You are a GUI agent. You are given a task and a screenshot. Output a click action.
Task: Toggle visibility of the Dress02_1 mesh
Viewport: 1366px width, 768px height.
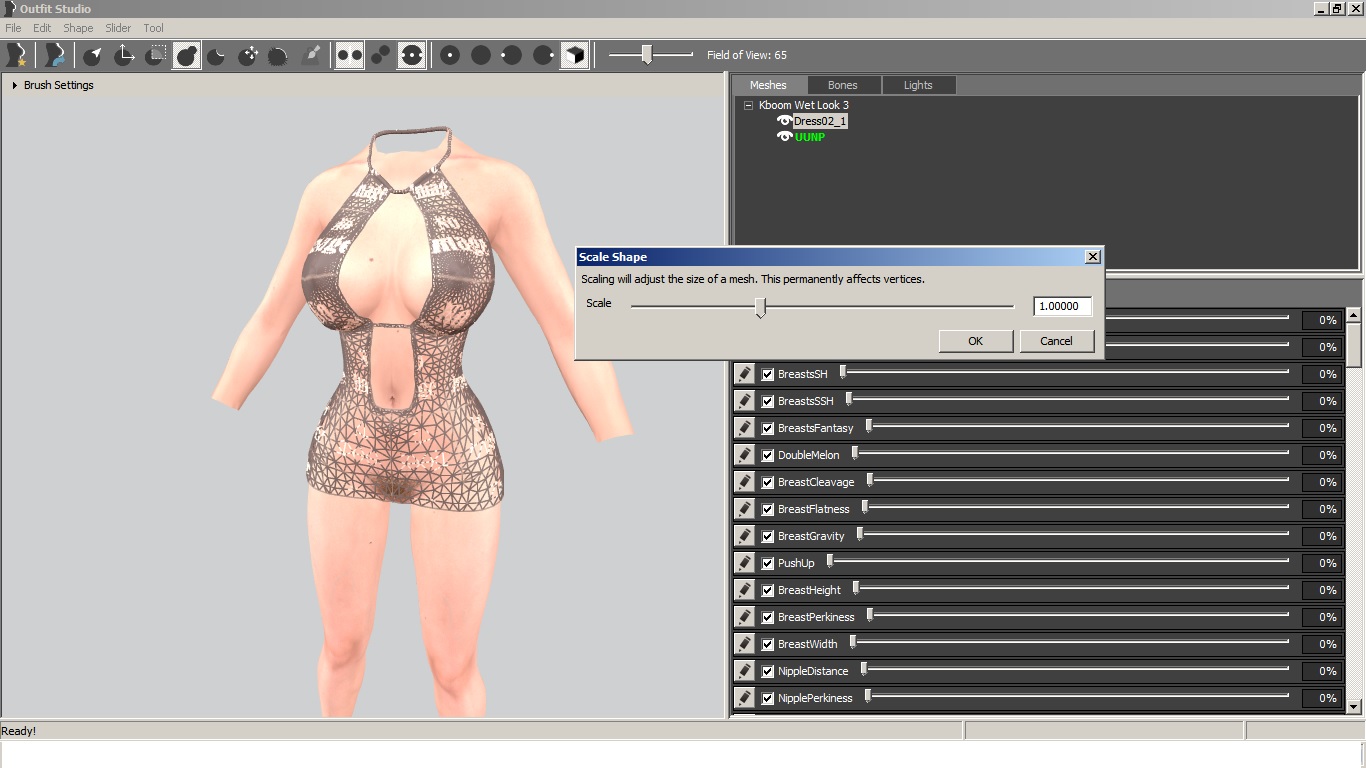785,121
